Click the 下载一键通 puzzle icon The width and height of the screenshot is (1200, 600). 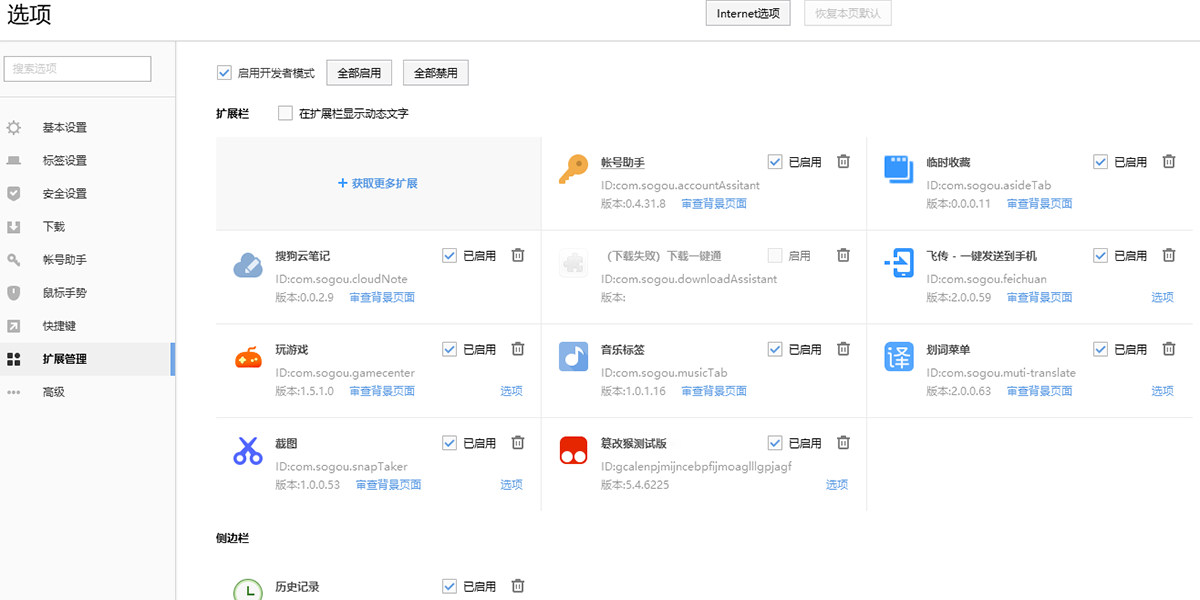pyautogui.click(x=573, y=264)
